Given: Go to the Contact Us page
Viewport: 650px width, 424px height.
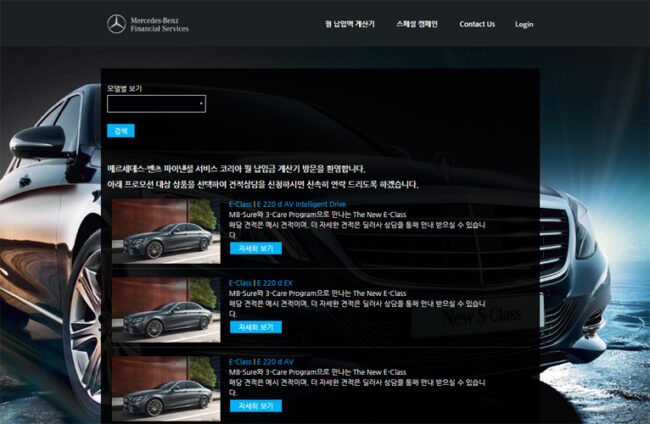Looking at the screenshot, I should pyautogui.click(x=477, y=24).
